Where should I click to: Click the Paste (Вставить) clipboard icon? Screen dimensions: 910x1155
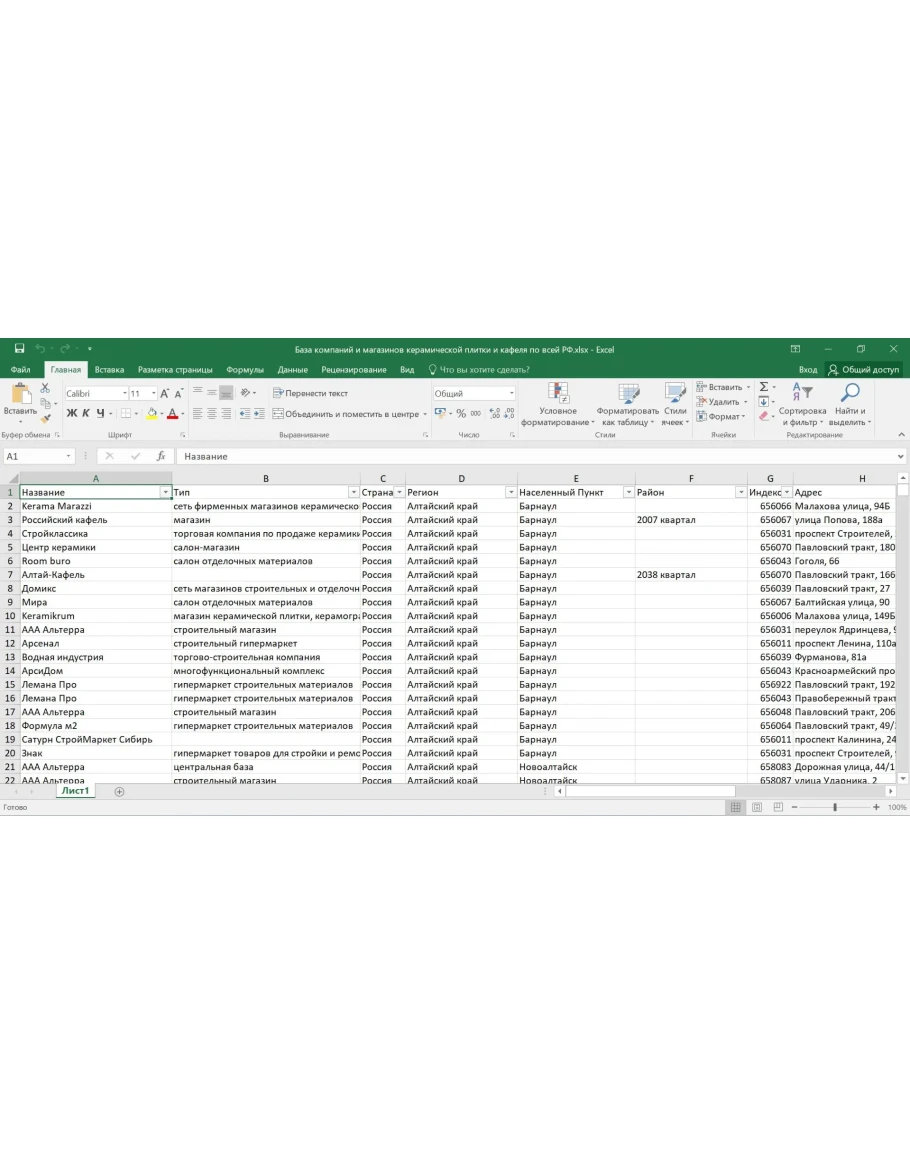[x=20, y=393]
